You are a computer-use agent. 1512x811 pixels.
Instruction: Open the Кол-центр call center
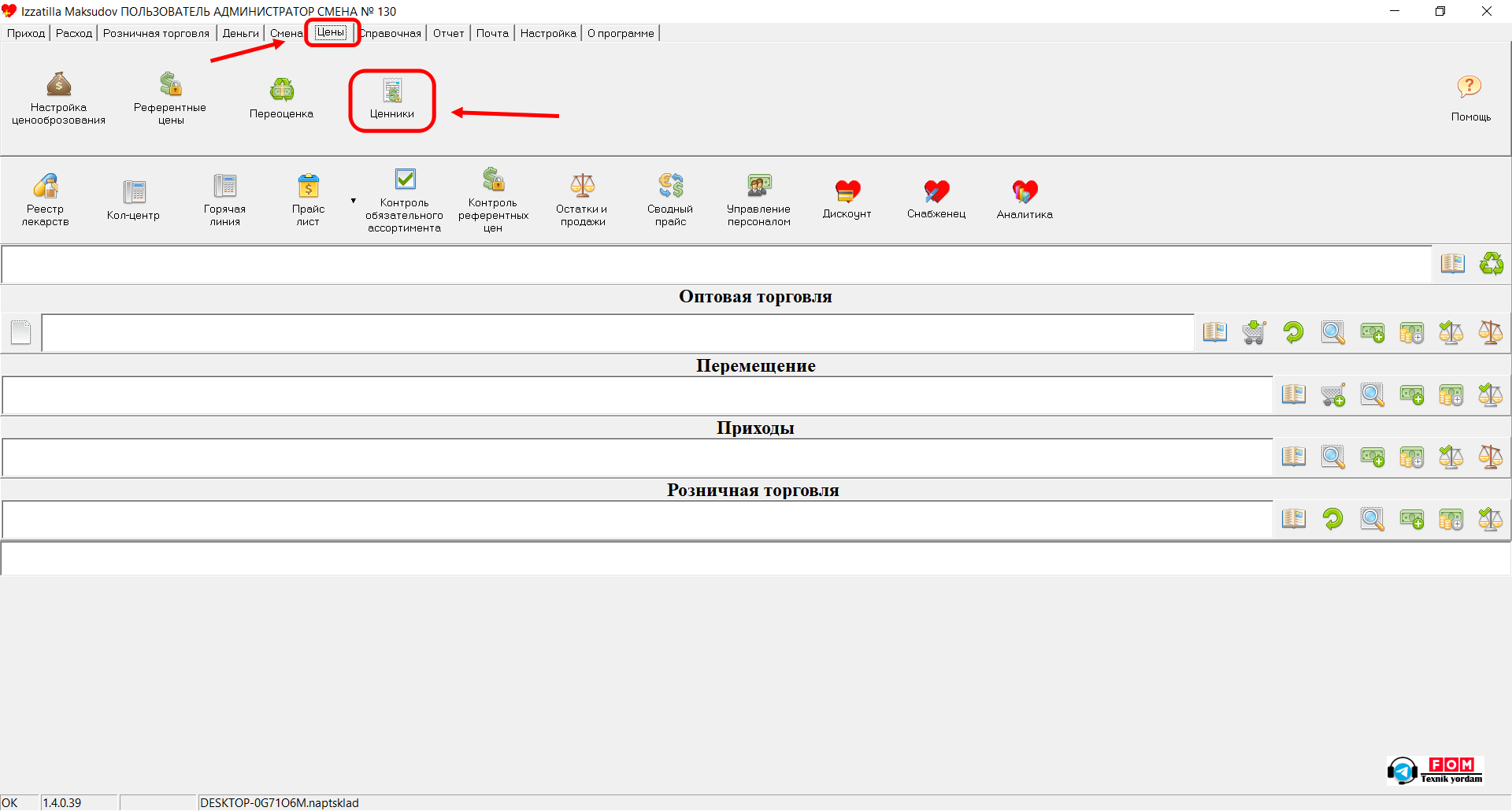(133, 200)
